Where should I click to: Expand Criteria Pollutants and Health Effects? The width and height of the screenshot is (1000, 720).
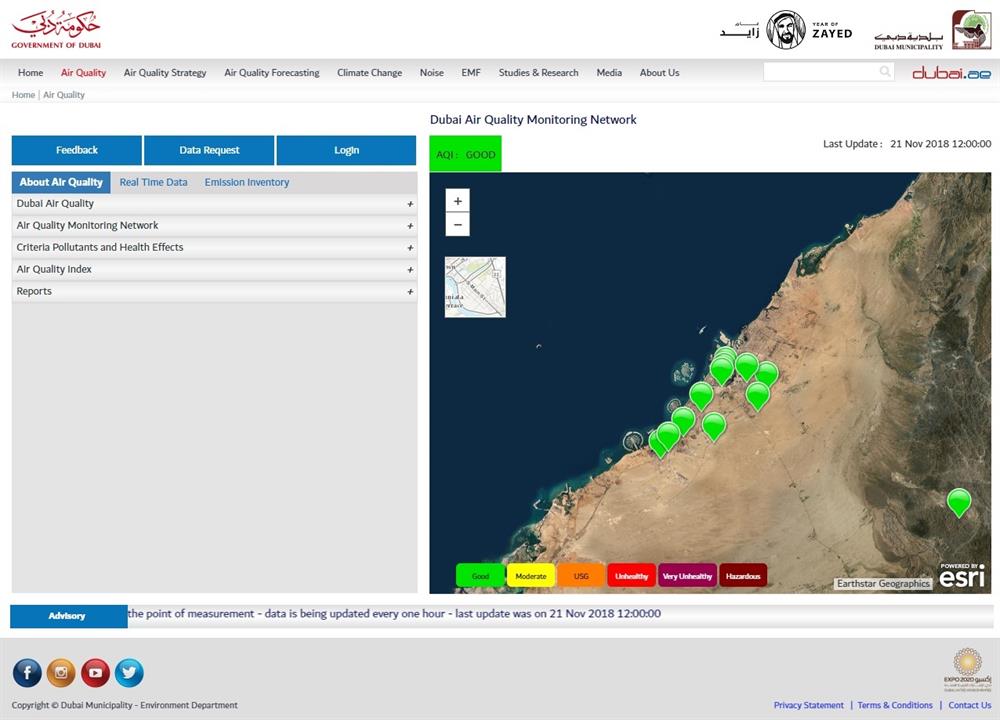[x=214, y=247]
